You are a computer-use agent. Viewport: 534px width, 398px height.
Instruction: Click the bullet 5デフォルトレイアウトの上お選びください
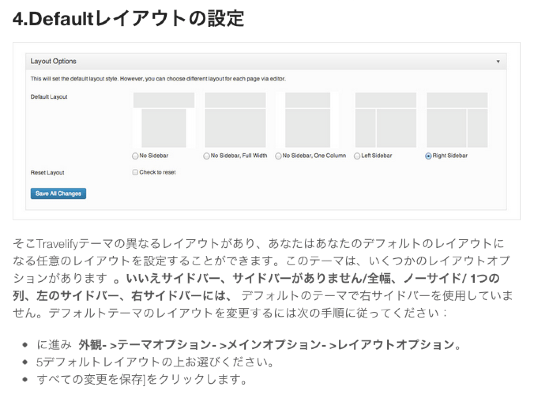pos(155,362)
